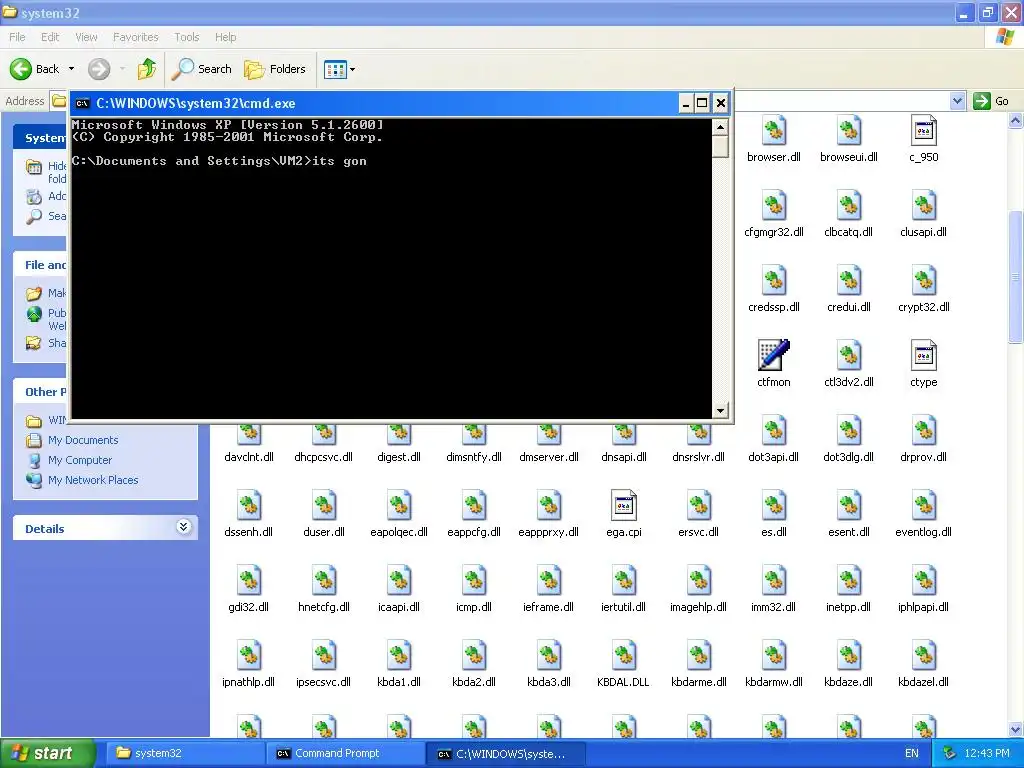Open the Edit menu
1024x768 pixels.
point(50,37)
